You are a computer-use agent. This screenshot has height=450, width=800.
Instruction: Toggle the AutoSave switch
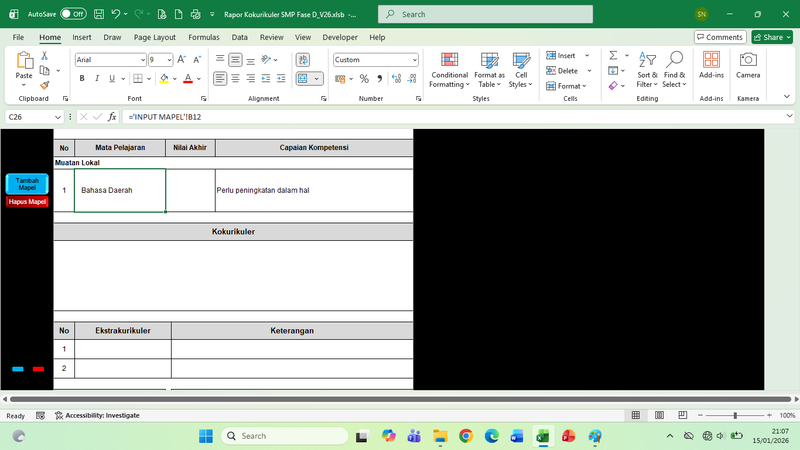73,15
